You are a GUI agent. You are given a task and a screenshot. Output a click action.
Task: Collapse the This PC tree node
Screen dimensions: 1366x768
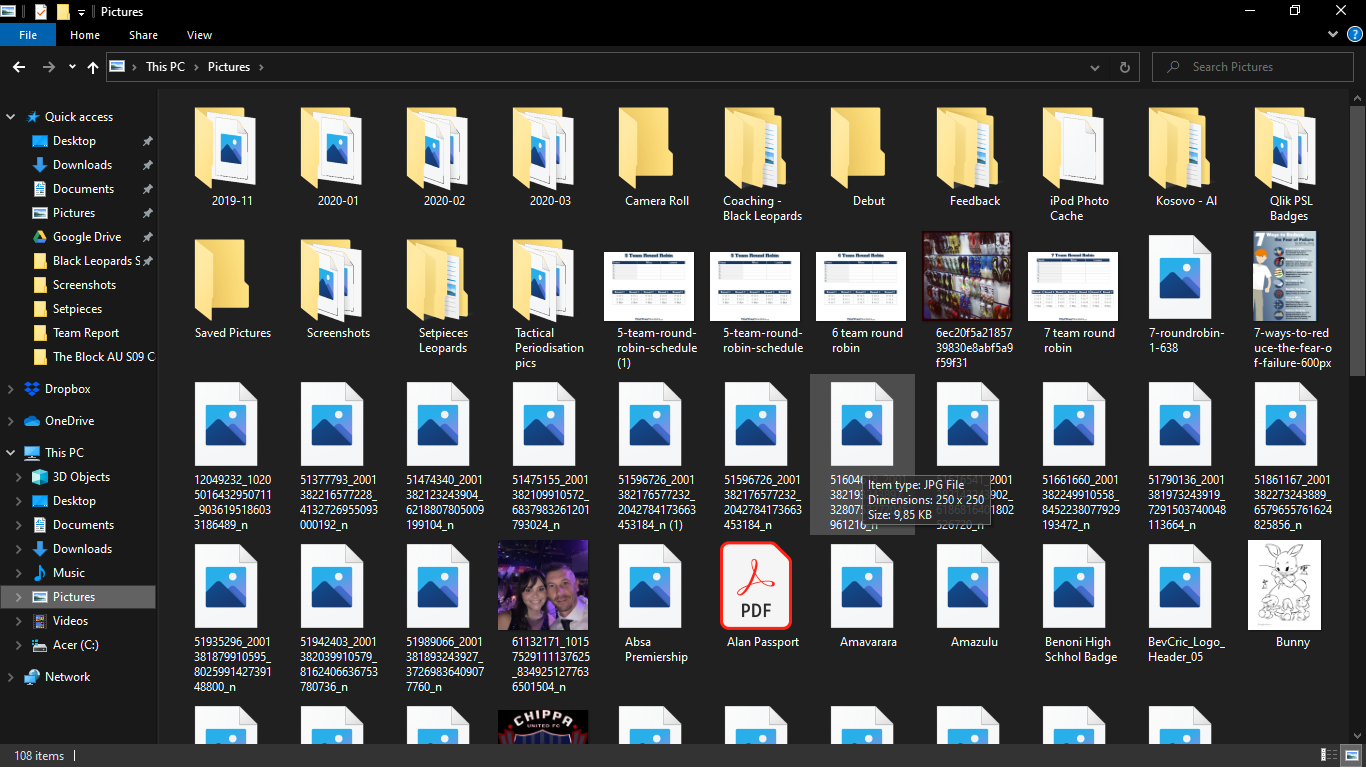(x=10, y=452)
